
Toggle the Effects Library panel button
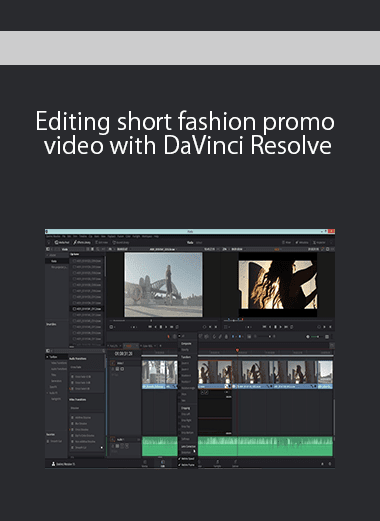click(82, 242)
